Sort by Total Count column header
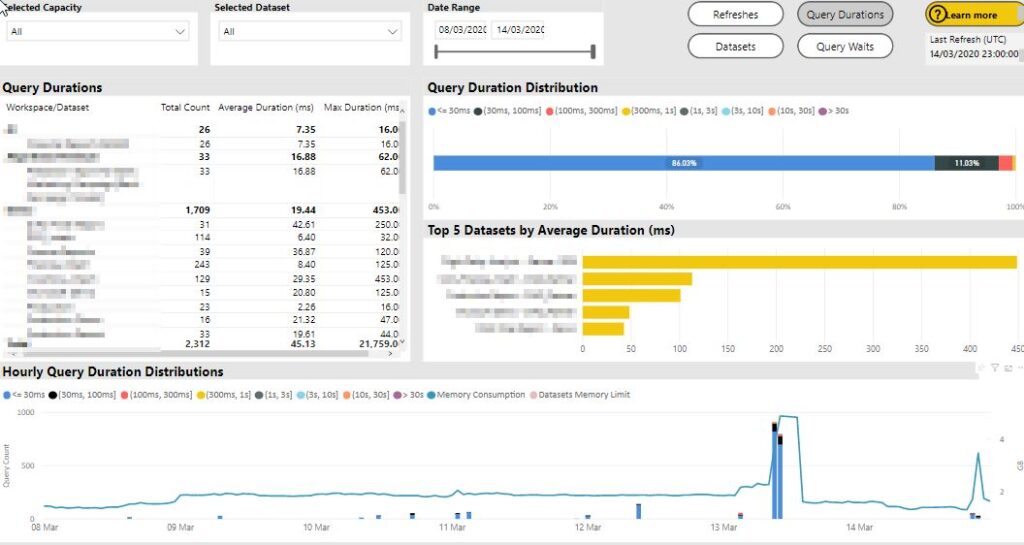Viewport: 1024px width, 545px height. (185, 108)
